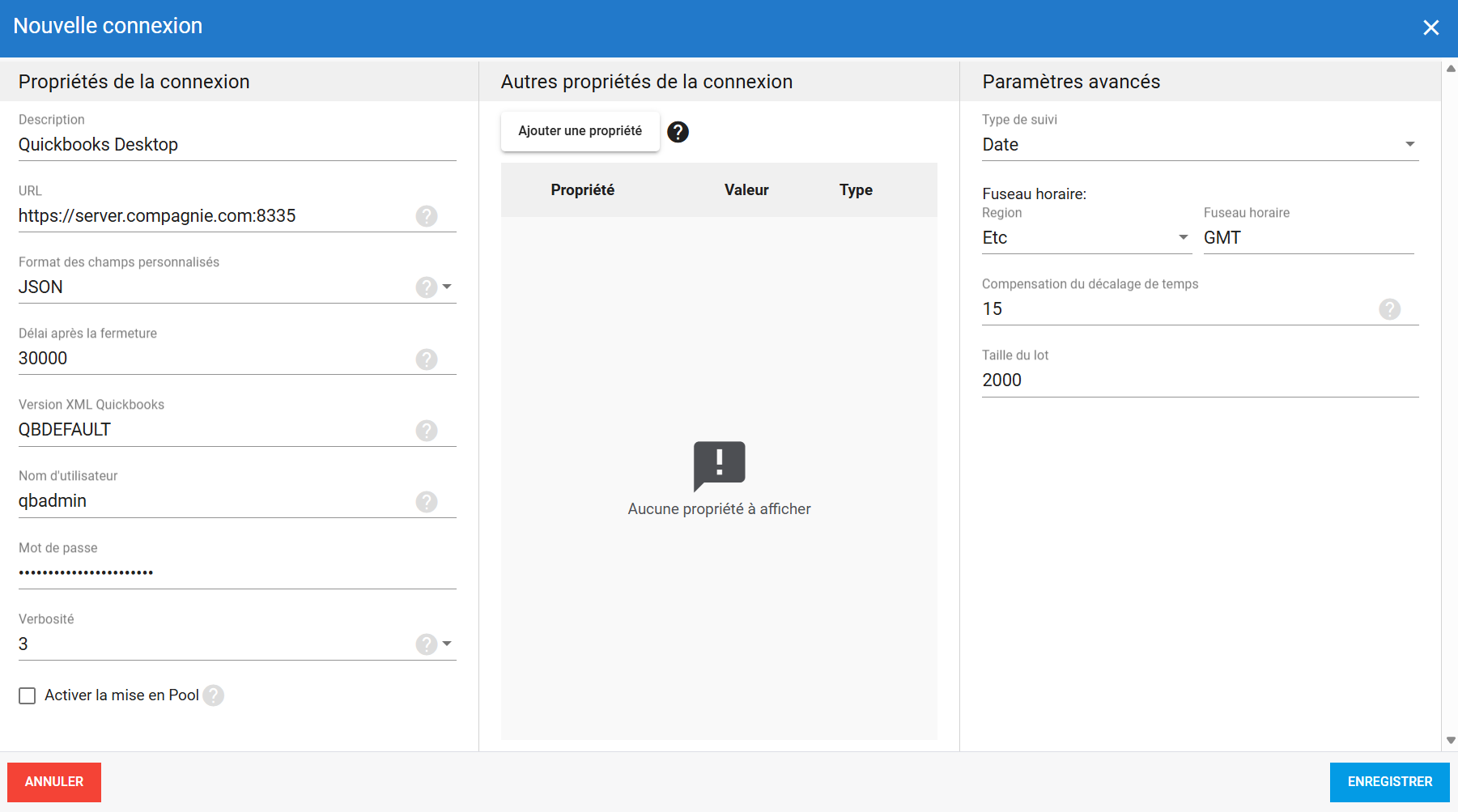Click the ENREGISTRER button
1458x812 pixels.
click(x=1390, y=782)
